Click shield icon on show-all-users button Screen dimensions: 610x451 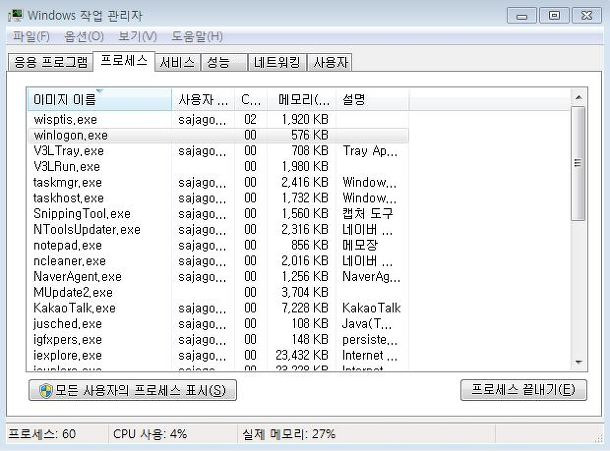(46, 390)
